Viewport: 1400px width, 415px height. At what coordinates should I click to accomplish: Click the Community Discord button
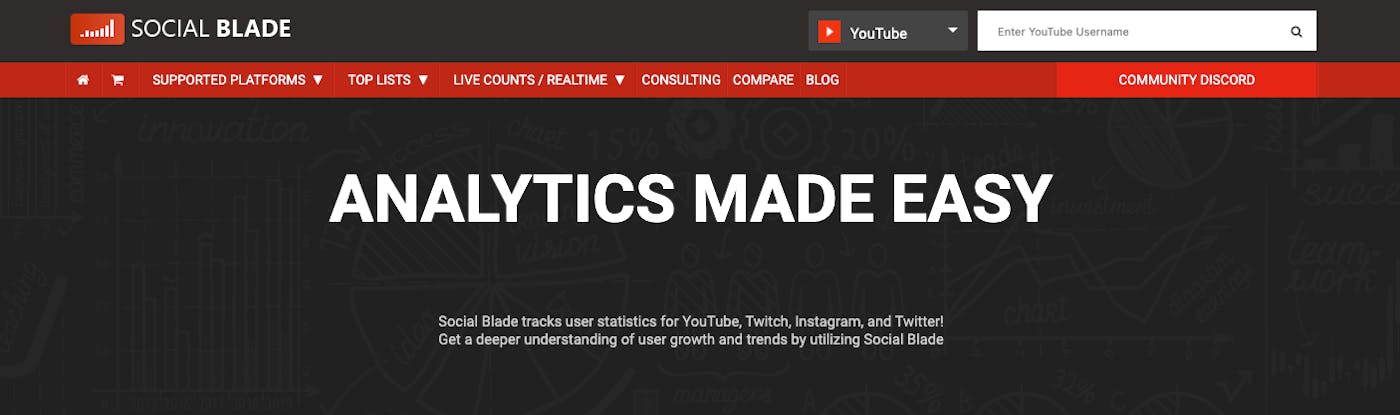1186,80
